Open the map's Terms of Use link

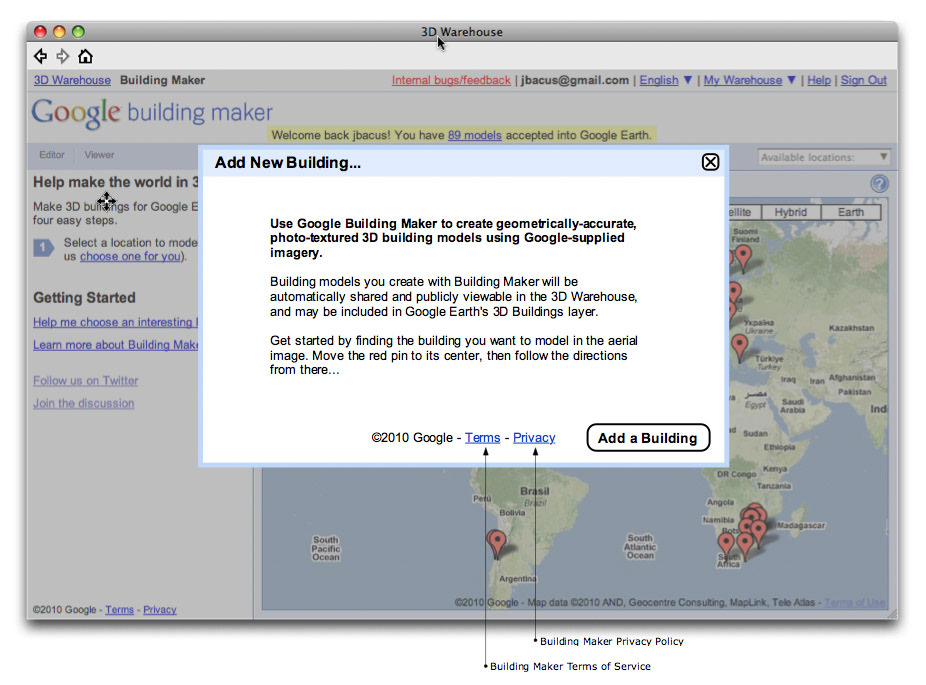(855, 602)
